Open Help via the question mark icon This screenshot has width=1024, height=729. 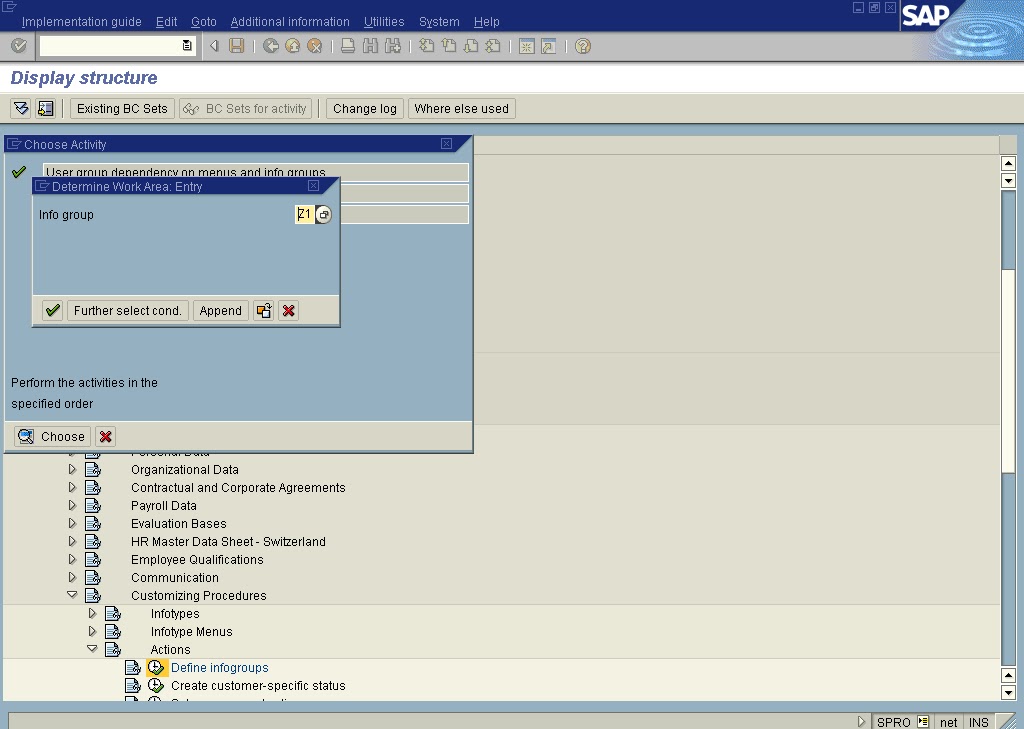(581, 46)
